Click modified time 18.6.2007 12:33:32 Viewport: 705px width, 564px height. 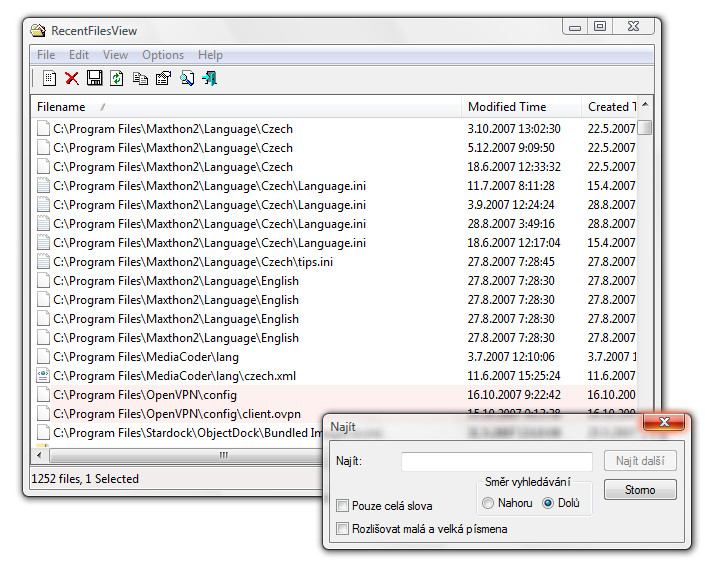514,167
